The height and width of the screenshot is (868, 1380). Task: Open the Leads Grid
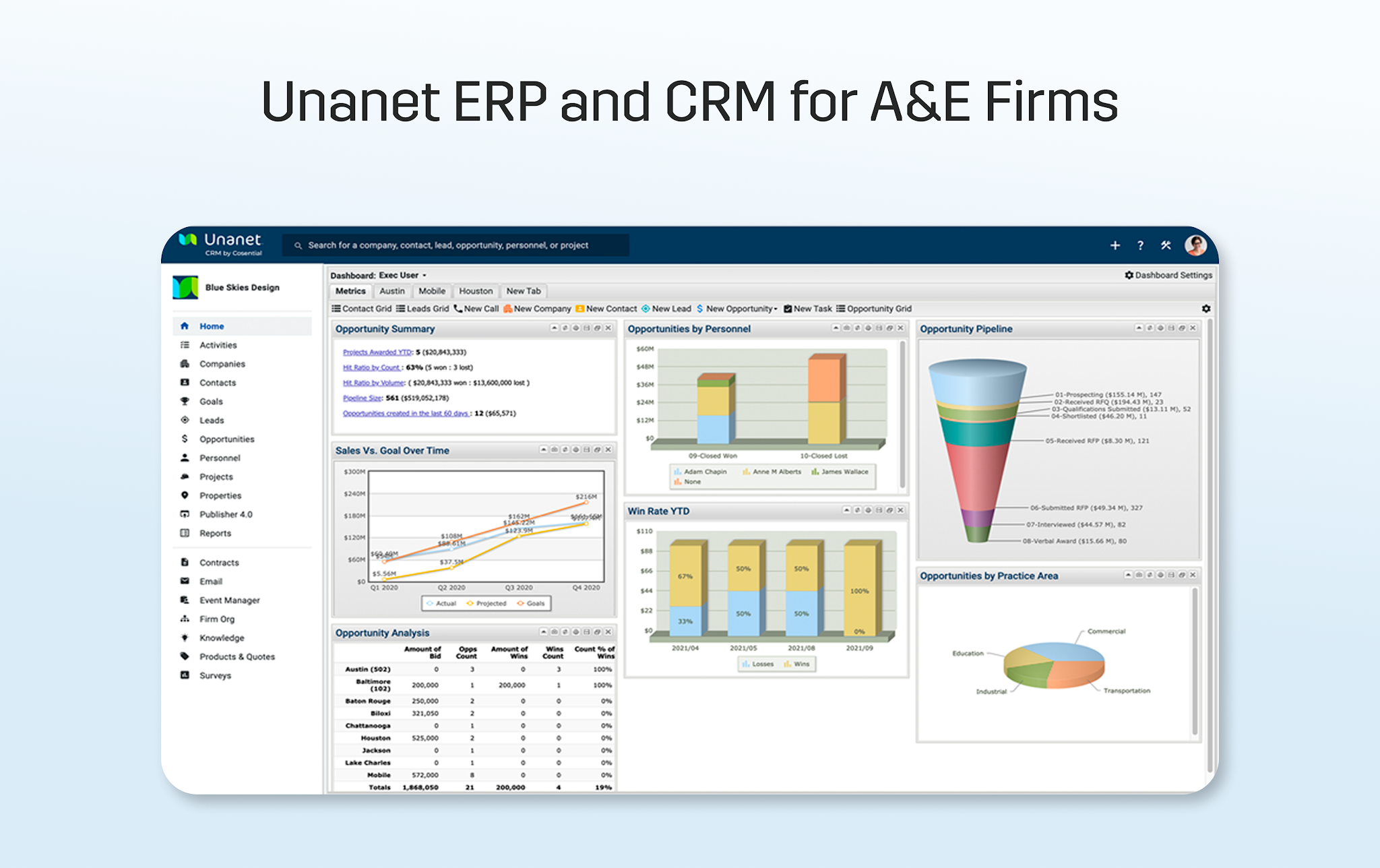click(422, 309)
